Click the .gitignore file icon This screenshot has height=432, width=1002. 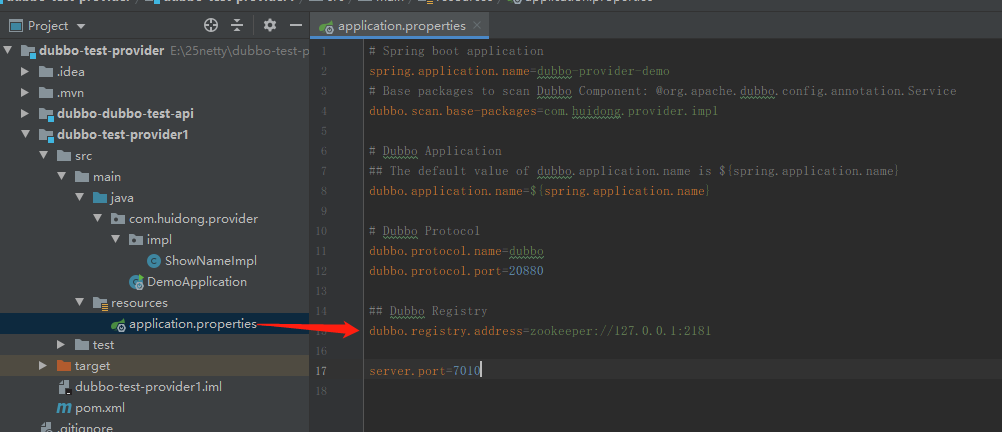45,427
